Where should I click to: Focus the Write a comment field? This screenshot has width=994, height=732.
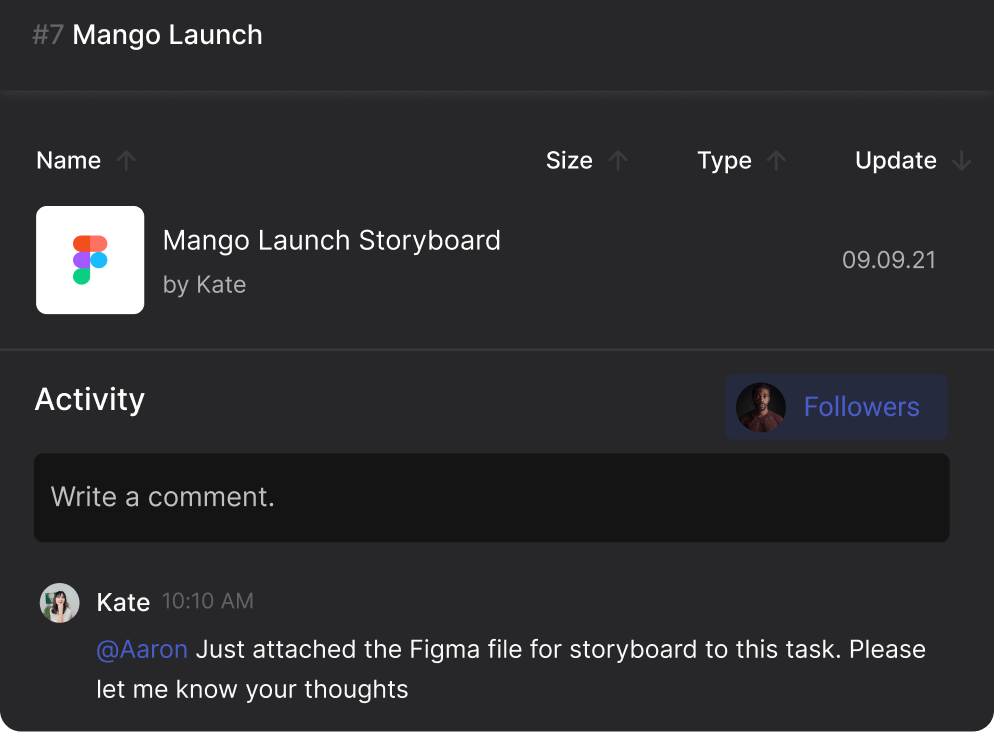[x=491, y=498]
